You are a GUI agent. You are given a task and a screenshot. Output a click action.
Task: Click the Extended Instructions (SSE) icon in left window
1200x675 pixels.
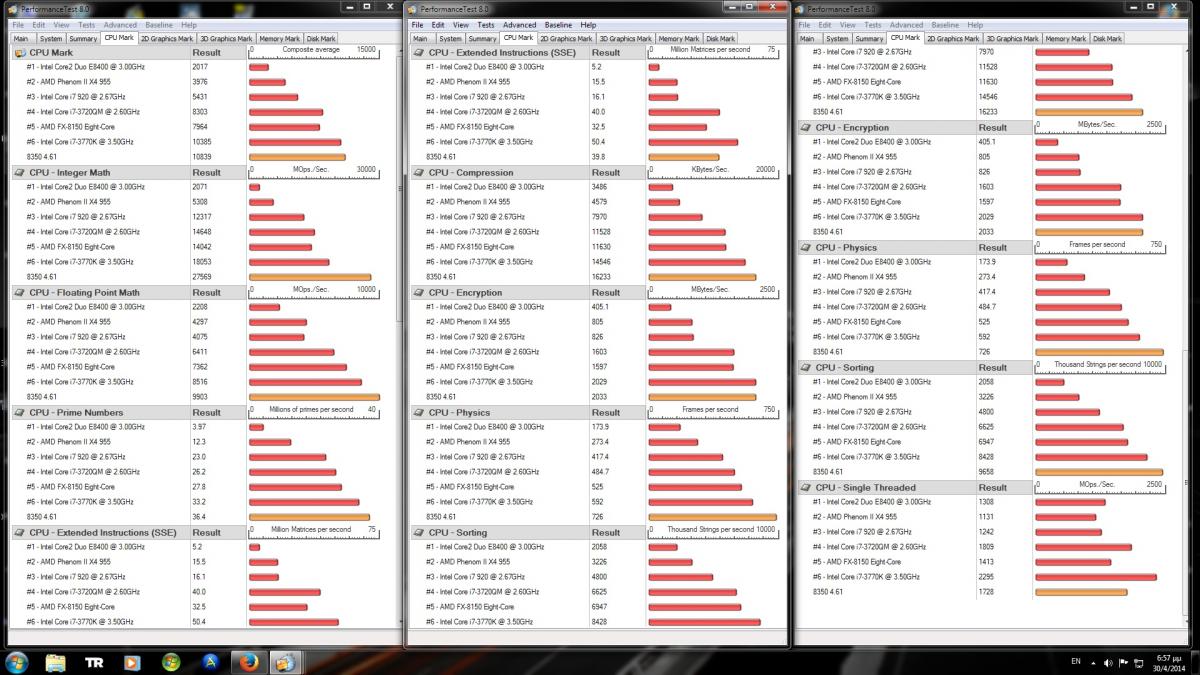click(20, 532)
